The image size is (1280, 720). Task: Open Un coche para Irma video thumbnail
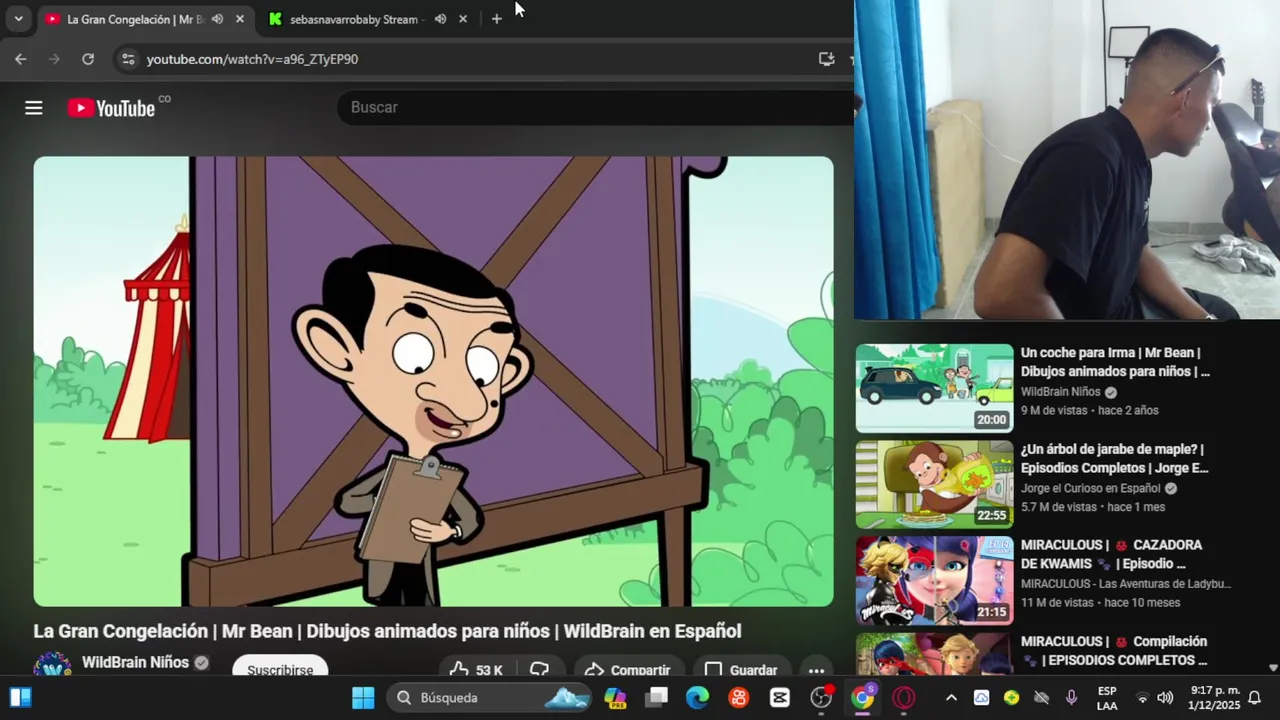coord(934,388)
